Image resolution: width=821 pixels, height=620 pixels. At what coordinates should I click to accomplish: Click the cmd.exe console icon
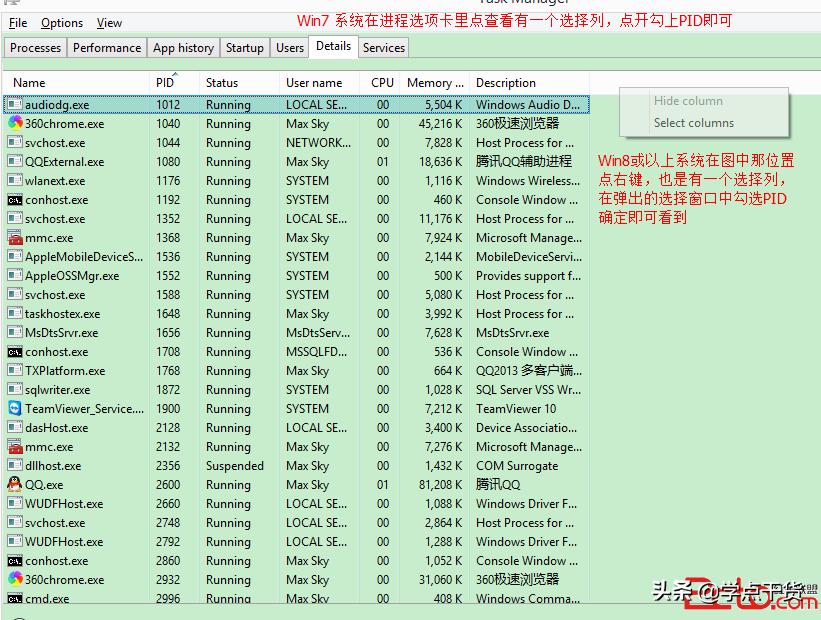click(14, 598)
